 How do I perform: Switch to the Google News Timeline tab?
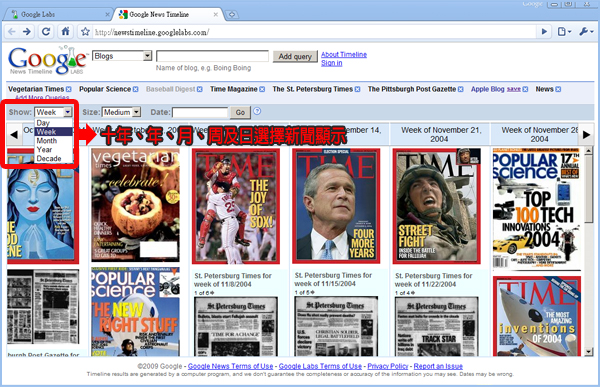point(168,15)
